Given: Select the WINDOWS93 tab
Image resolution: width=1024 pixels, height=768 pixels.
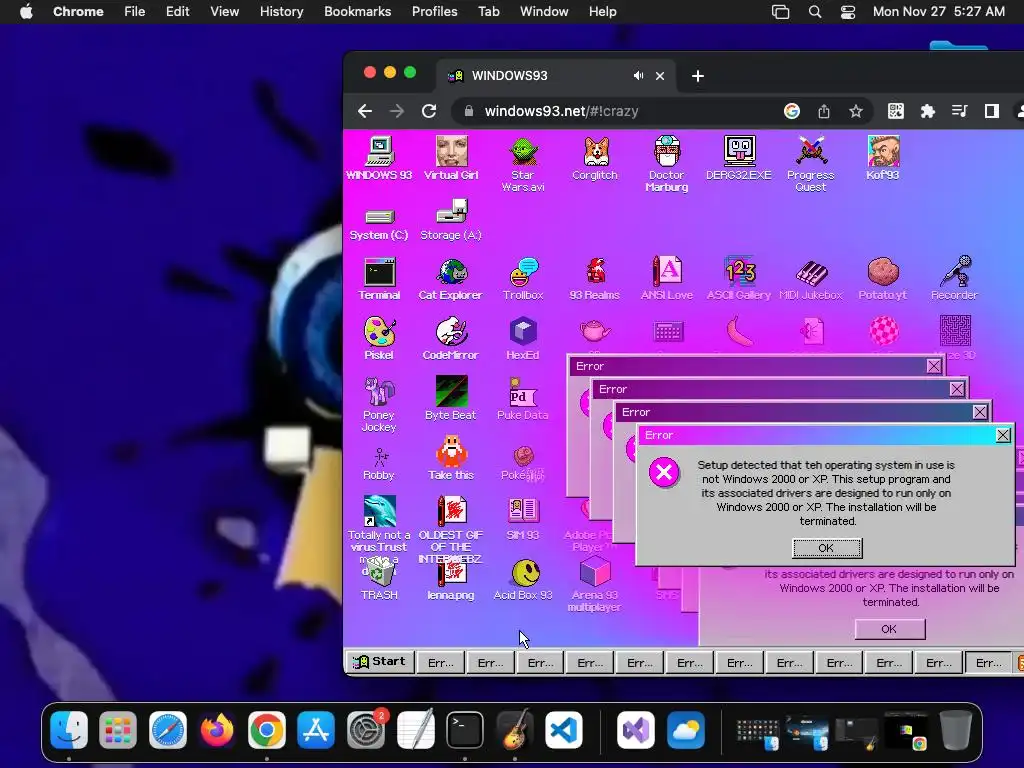Looking at the screenshot, I should click(556, 76).
